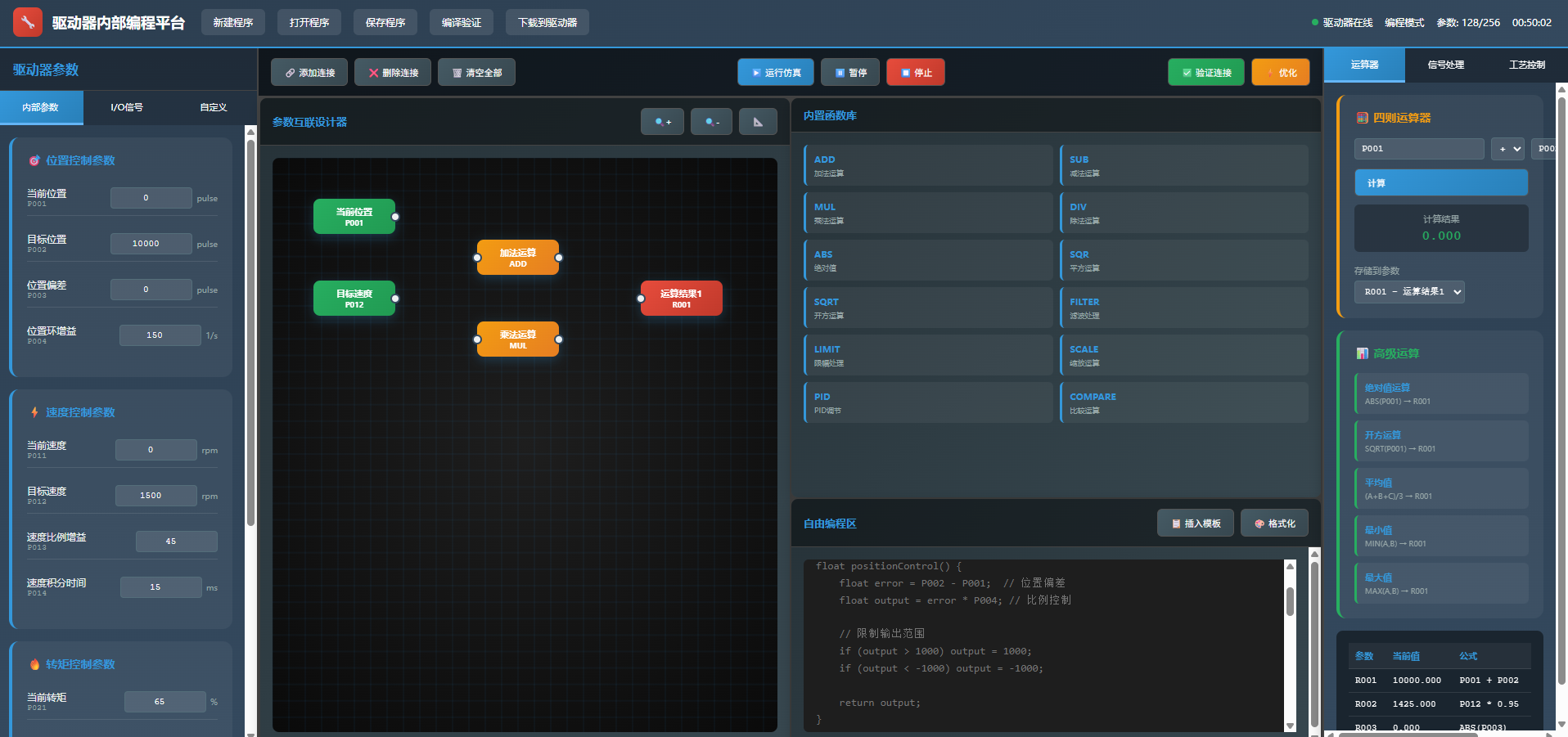Click the zoom out magnifier icon

tap(711, 122)
